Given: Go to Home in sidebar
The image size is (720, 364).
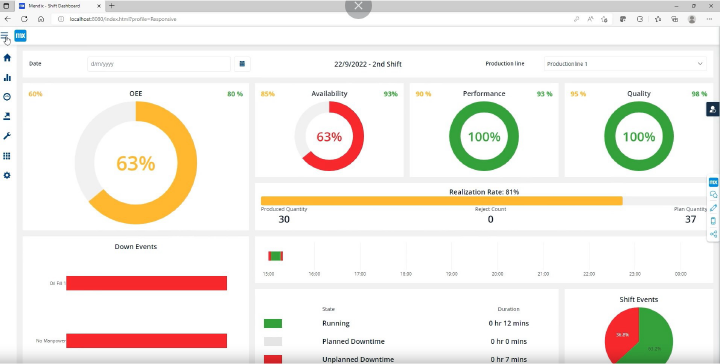Looking at the screenshot, I should 7,58.
